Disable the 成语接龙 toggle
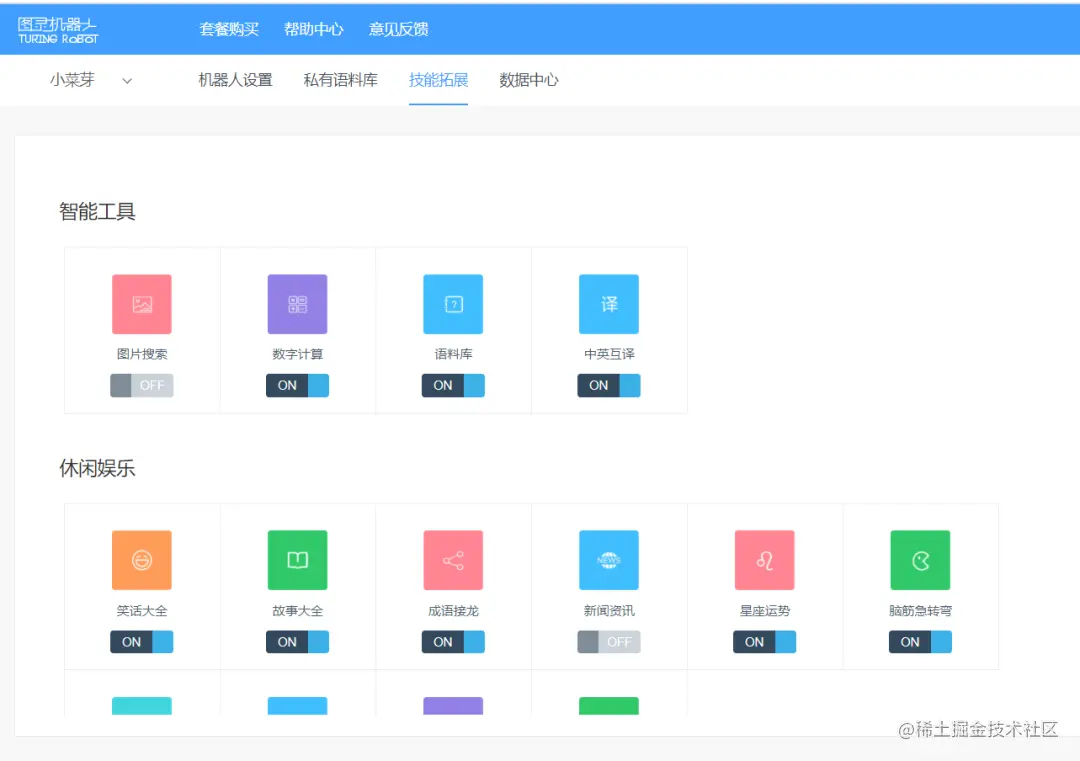This screenshot has height=761, width=1080. click(453, 642)
